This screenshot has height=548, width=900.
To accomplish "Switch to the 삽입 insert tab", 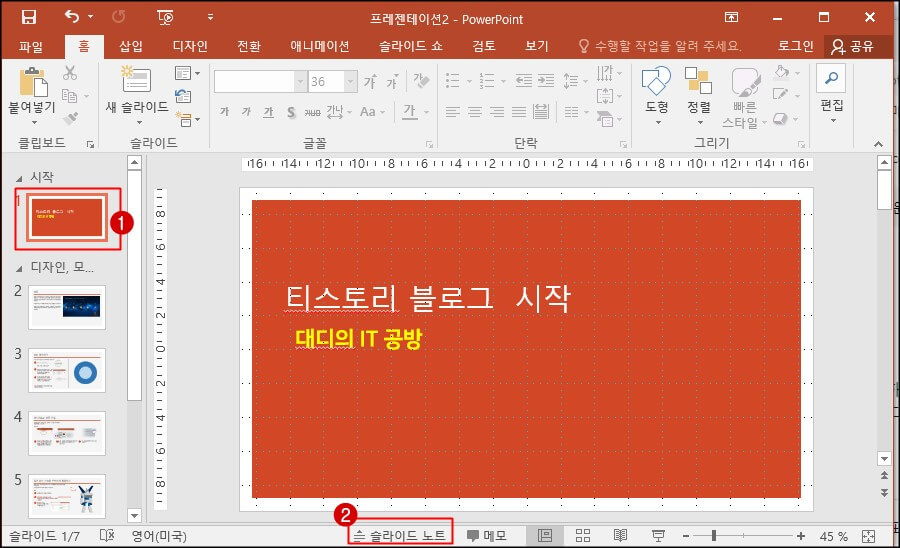I will pos(131,46).
